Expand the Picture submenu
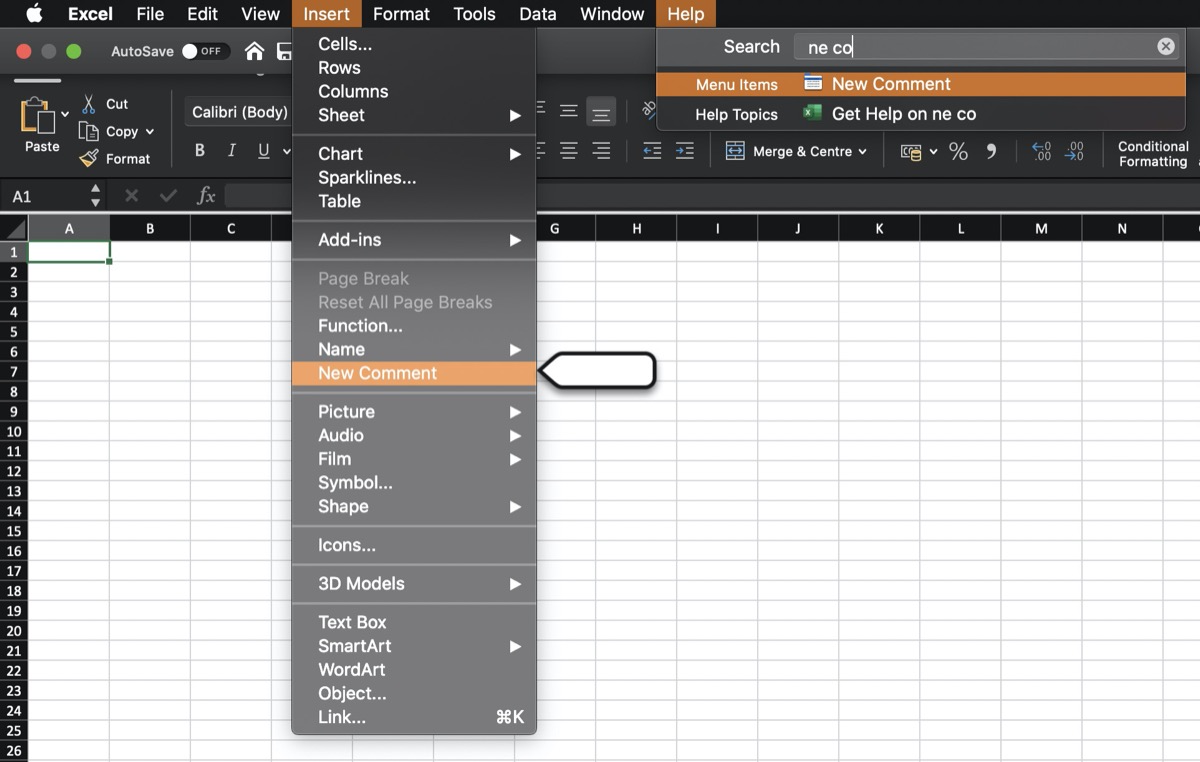Viewport: 1200px width, 762px height. pos(515,412)
